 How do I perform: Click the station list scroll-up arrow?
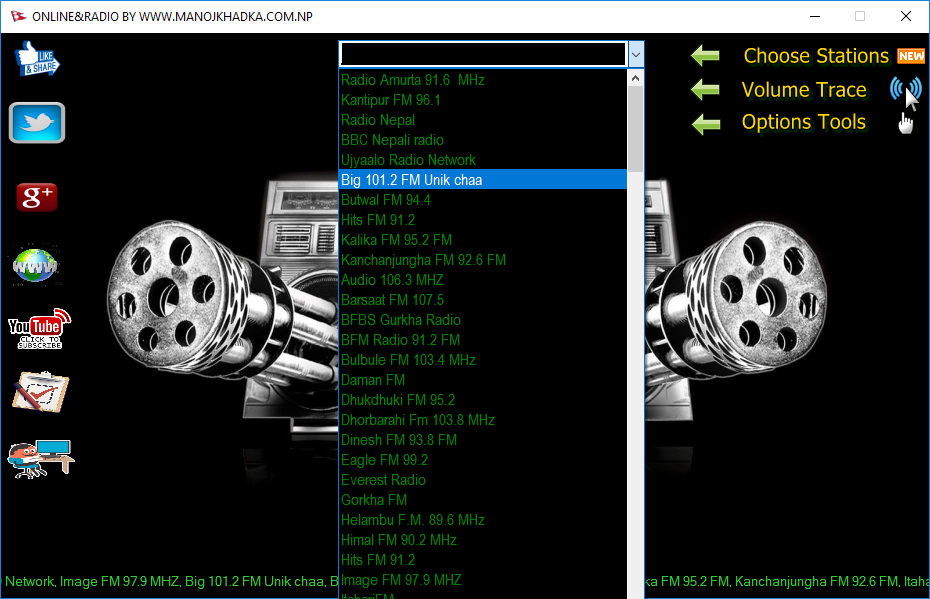(x=635, y=78)
